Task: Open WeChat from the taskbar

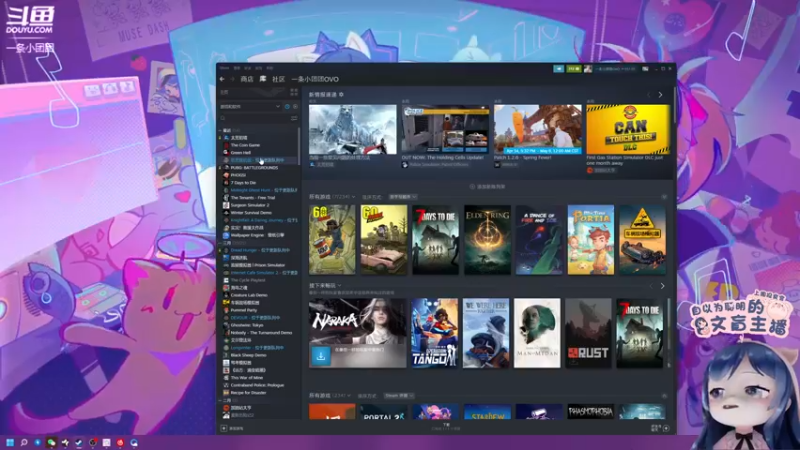Action: (x=51, y=442)
